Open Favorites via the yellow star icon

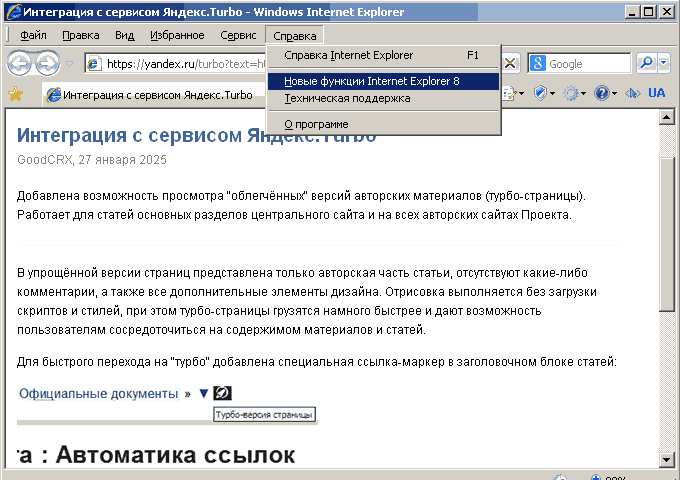coord(16,94)
